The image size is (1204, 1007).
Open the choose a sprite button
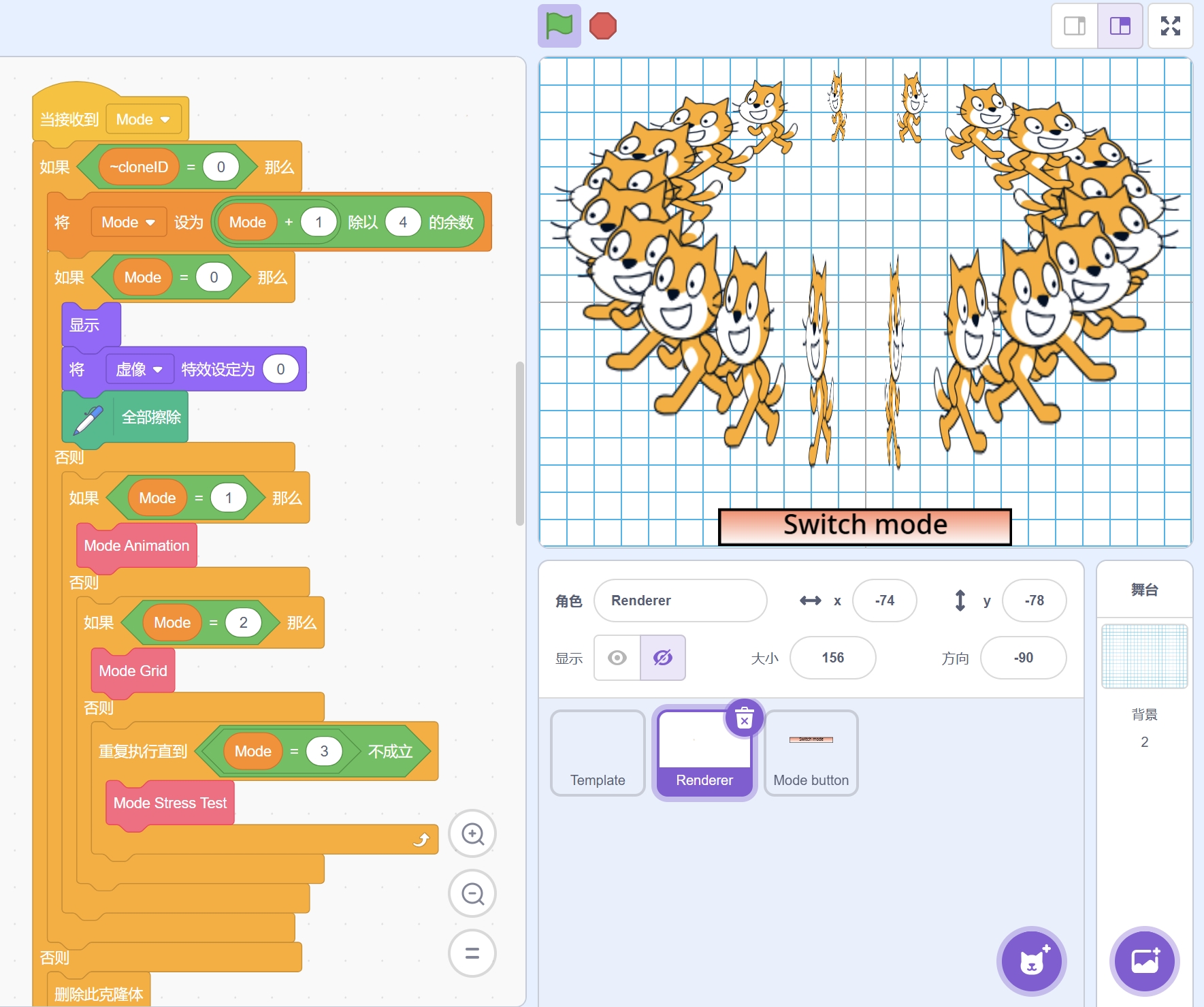point(1031,961)
